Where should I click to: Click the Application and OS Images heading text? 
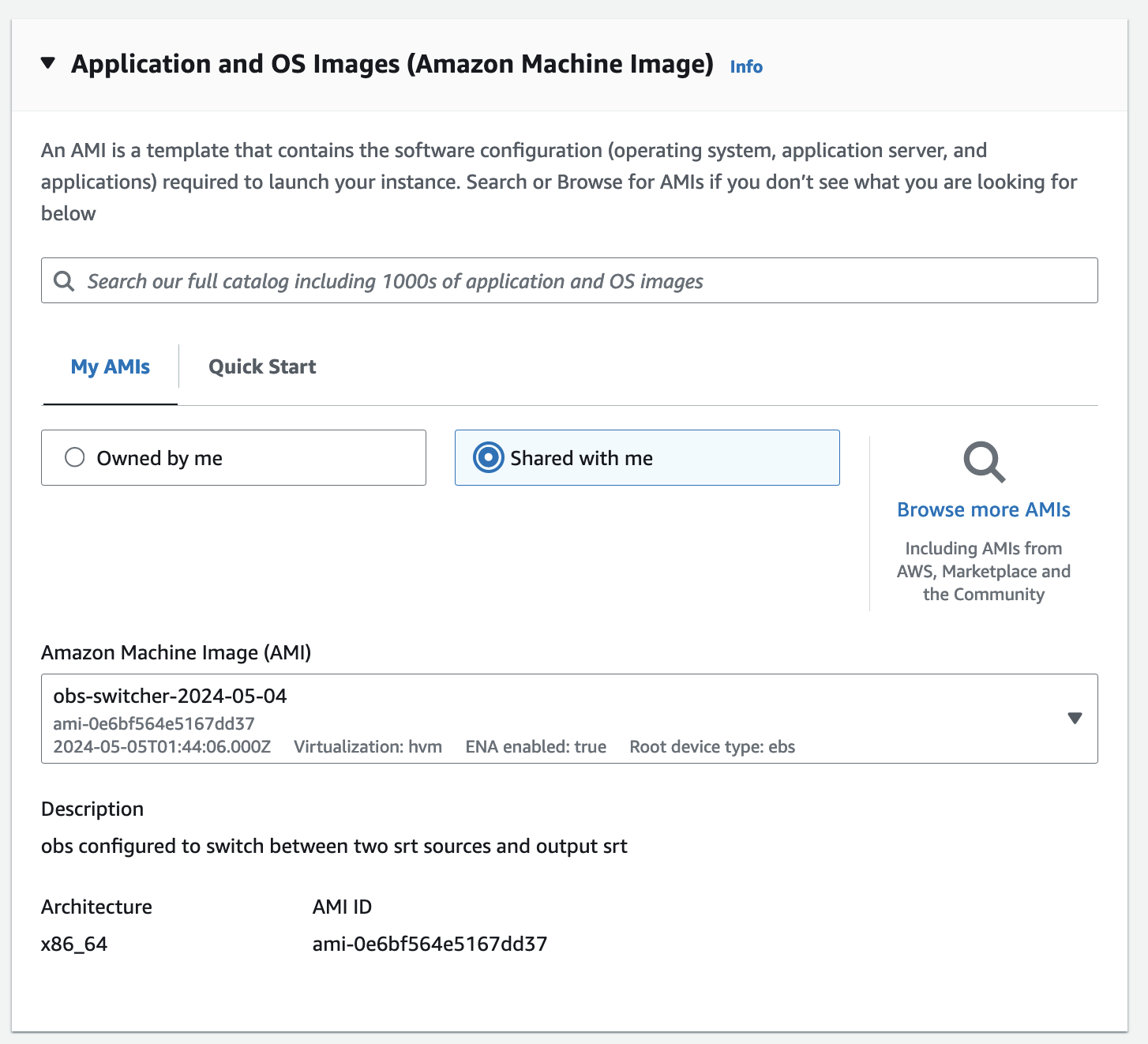[392, 64]
